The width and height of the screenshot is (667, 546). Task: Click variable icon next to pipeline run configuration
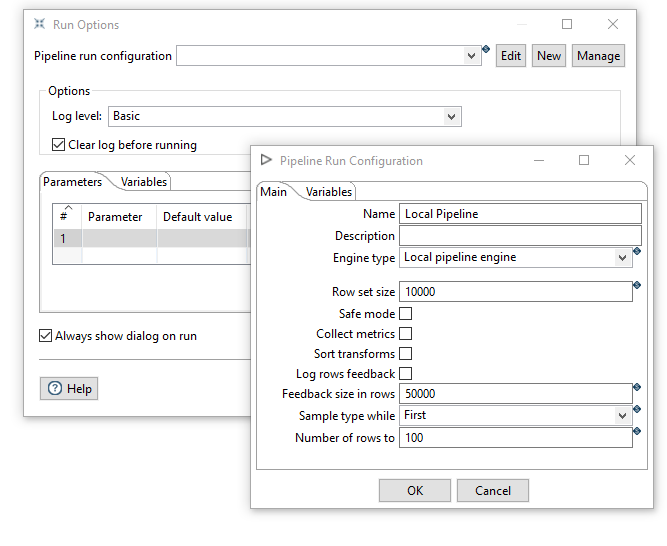click(486, 49)
